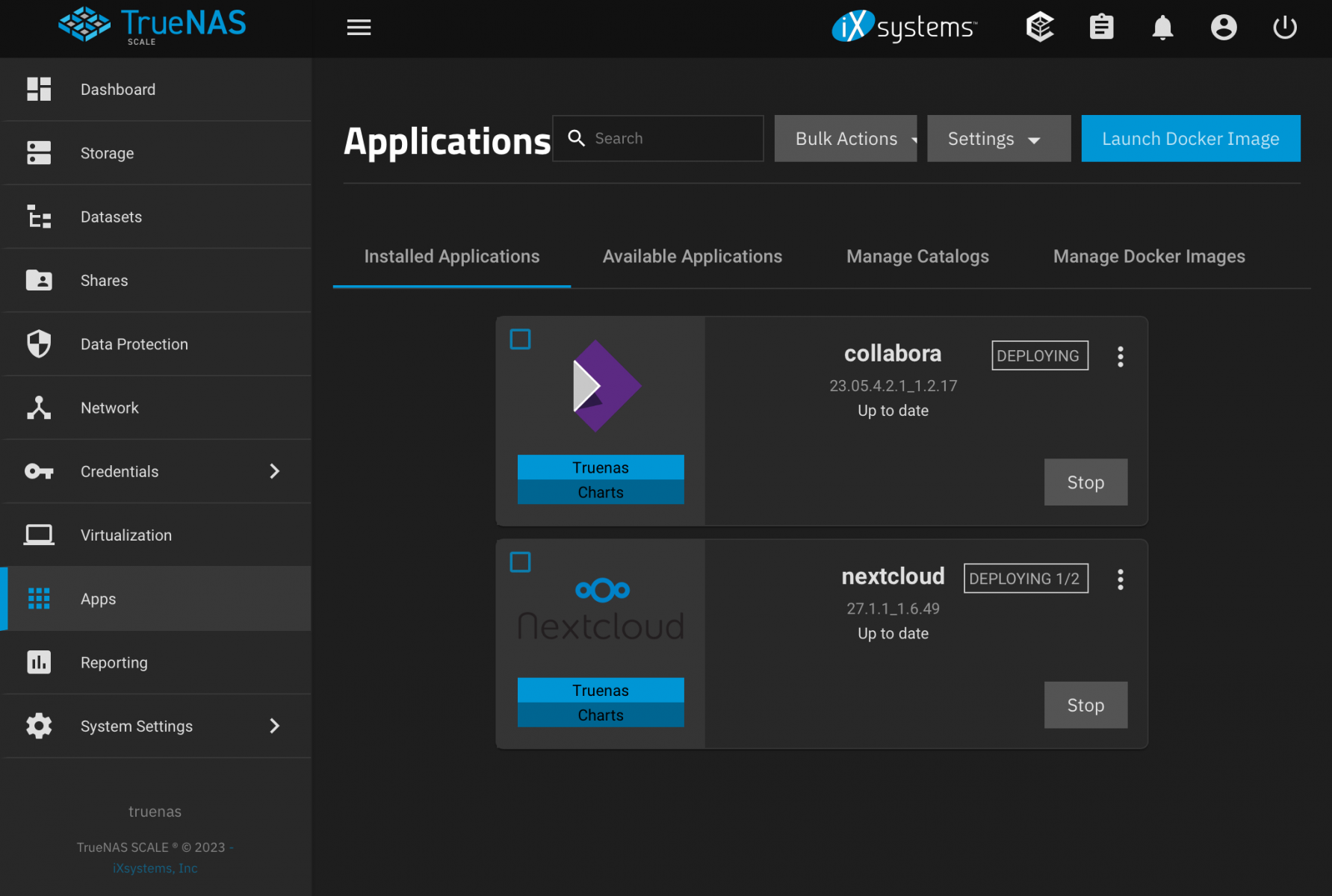Open Apps from the sidebar
The width and height of the screenshot is (1332, 896).
coord(156,599)
